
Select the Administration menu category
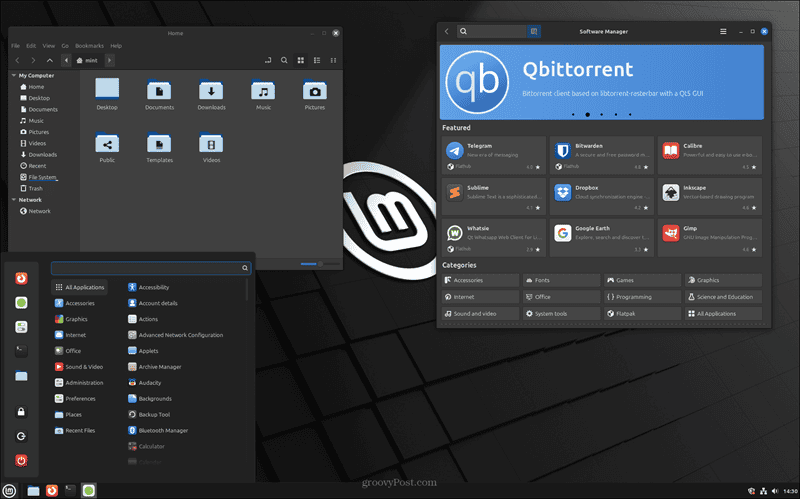[79, 383]
